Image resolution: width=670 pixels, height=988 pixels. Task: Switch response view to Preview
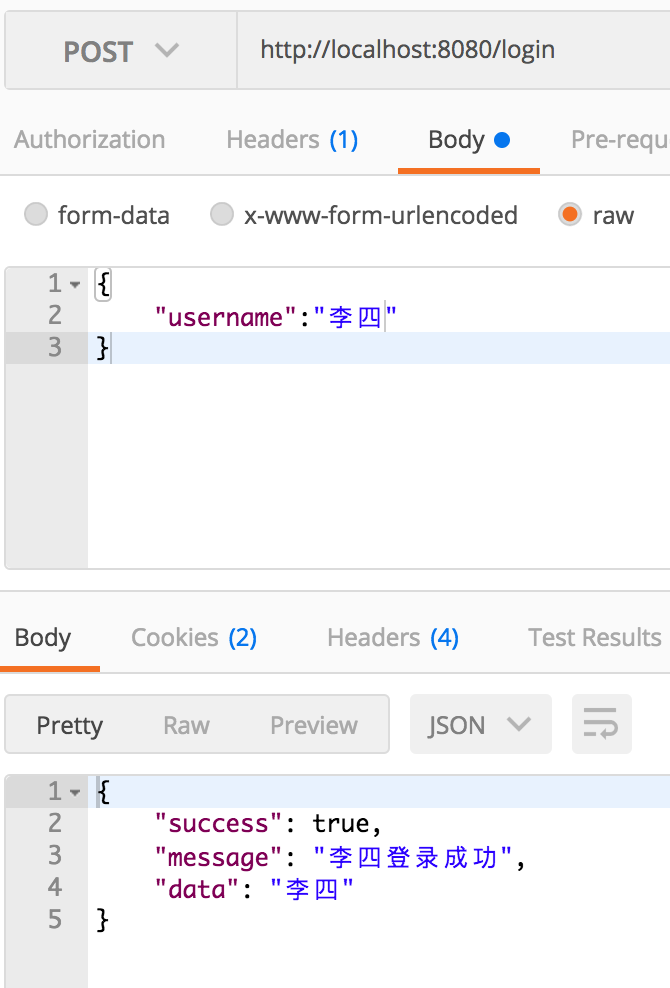click(314, 725)
